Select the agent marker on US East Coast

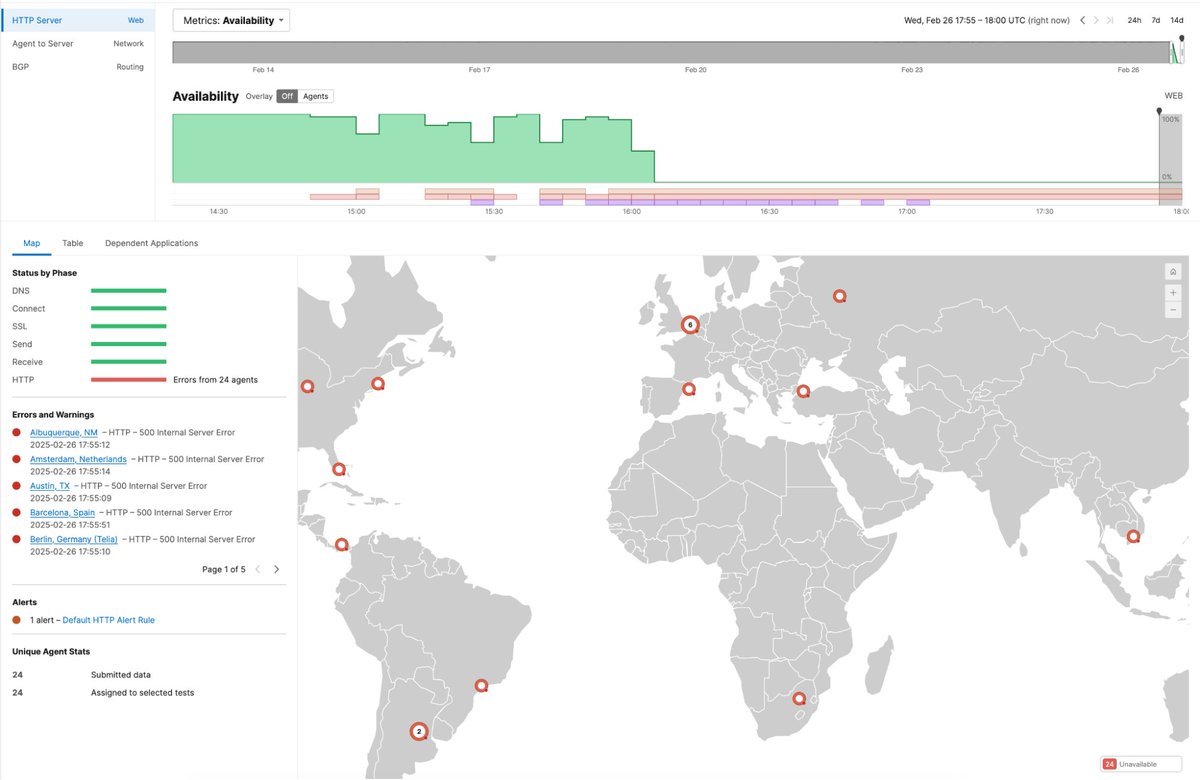(x=377, y=383)
